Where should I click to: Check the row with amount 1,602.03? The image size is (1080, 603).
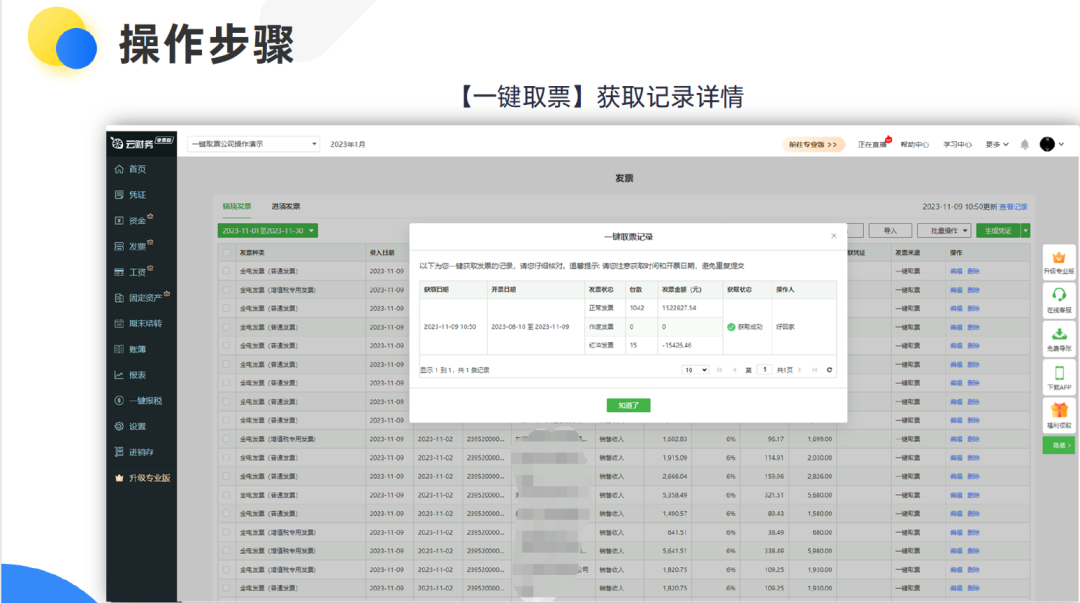click(x=227, y=439)
